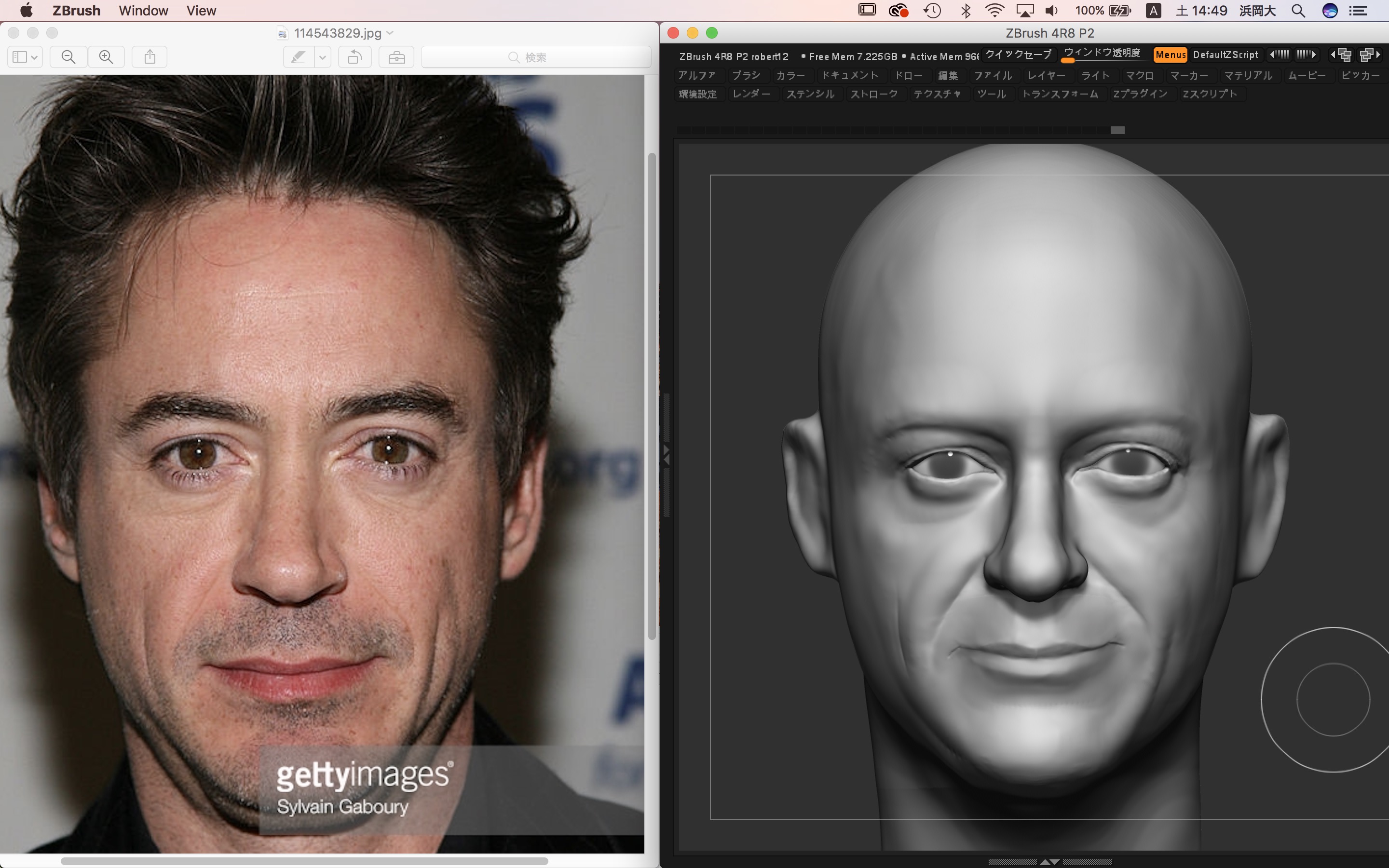Open the share icon in Preview toolbar
This screenshot has height=868, width=1389.
point(150,57)
